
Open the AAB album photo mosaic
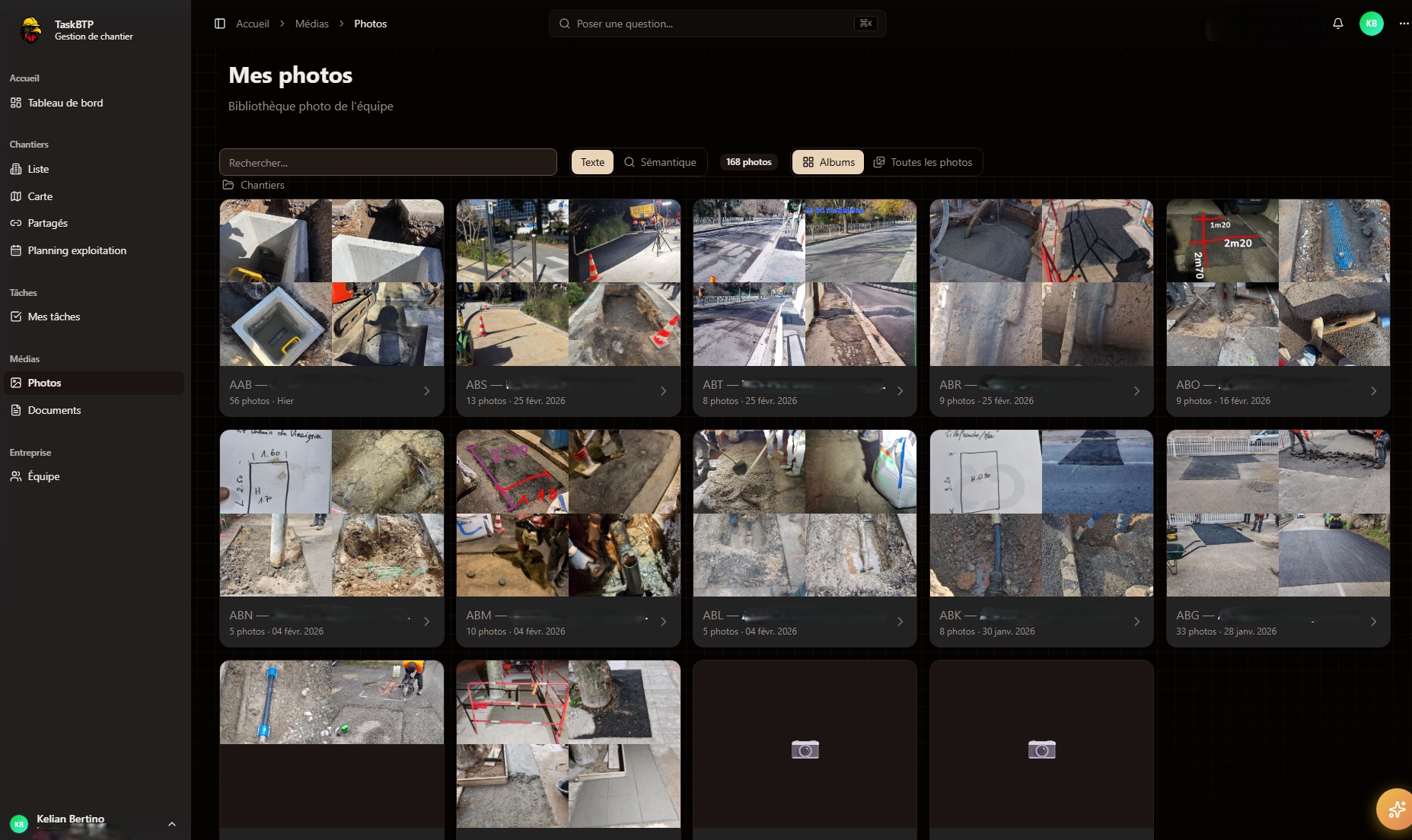point(332,282)
